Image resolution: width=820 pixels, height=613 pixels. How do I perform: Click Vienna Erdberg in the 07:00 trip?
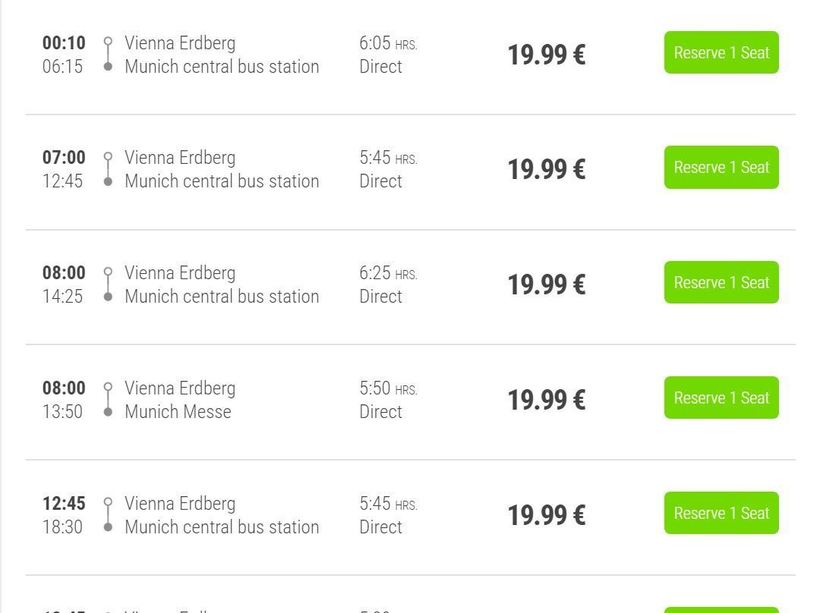pos(180,158)
